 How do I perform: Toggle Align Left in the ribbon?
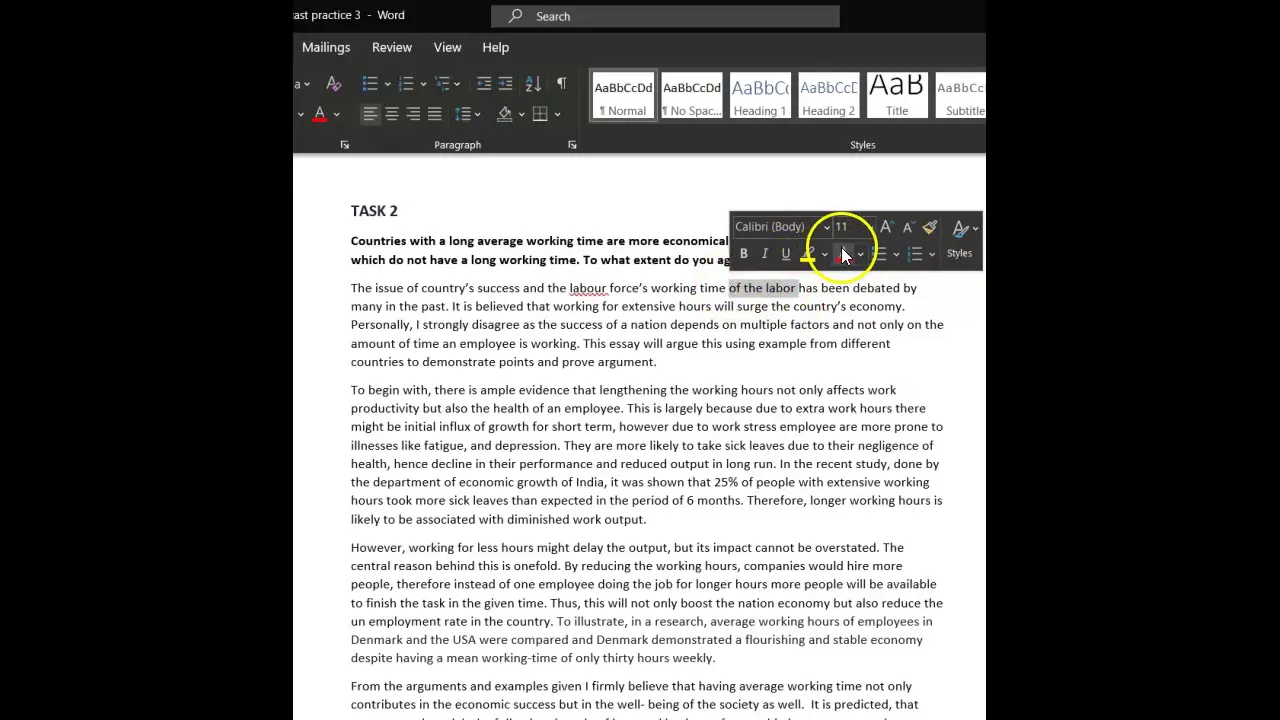[x=370, y=114]
